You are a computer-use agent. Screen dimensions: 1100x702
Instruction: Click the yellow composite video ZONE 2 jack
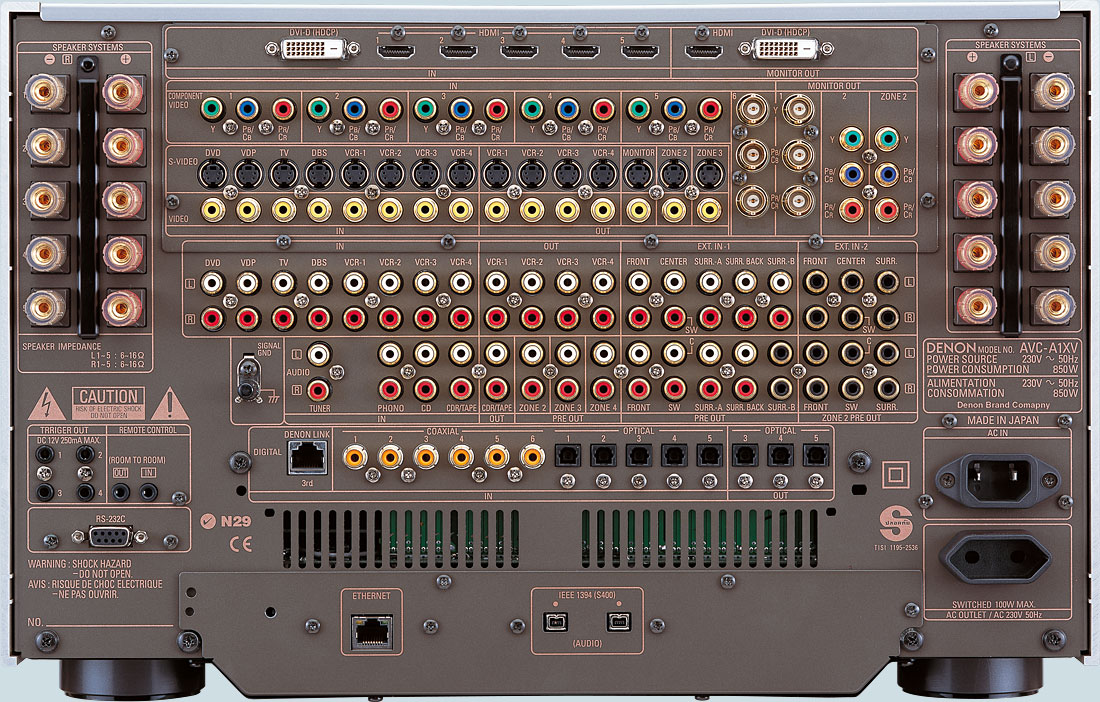coord(673,209)
